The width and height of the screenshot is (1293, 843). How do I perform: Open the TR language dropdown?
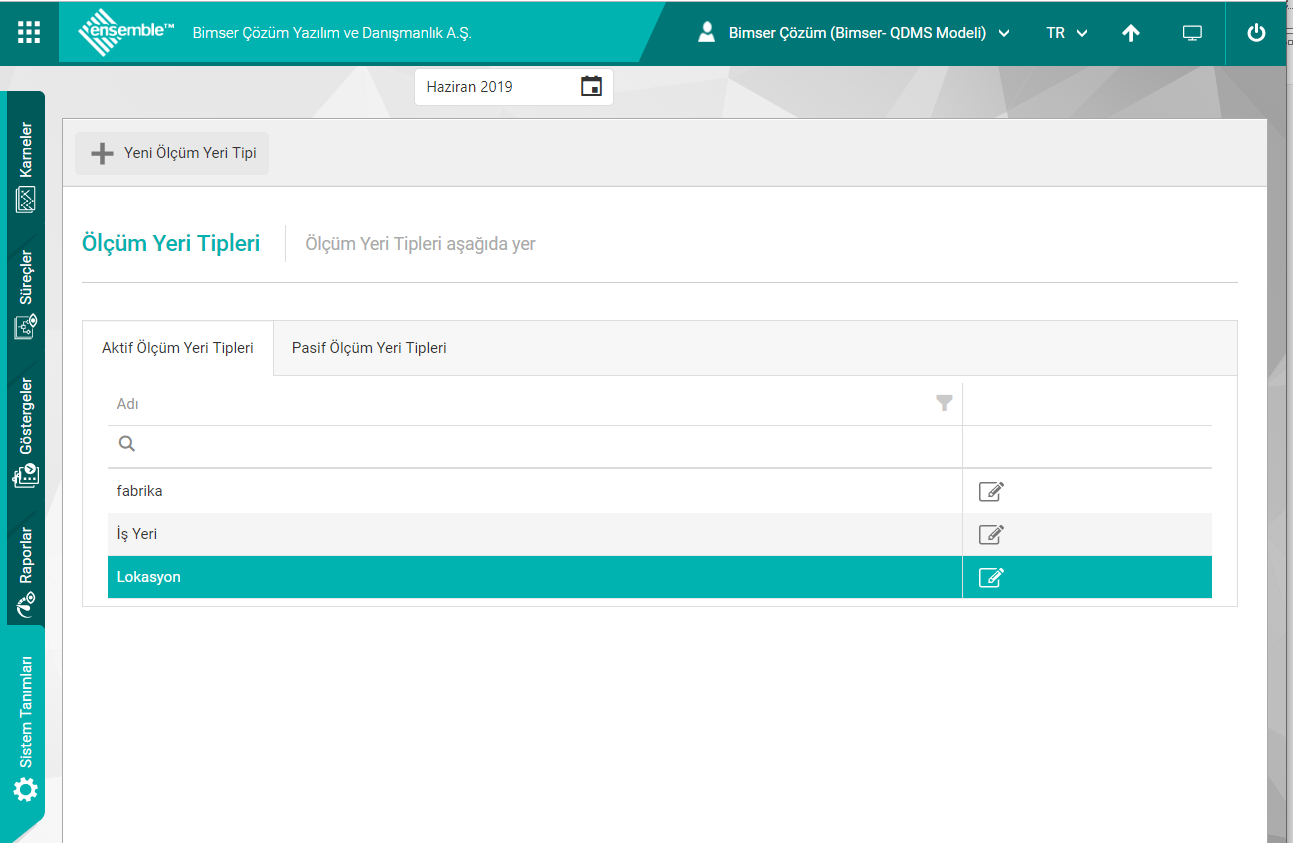1066,33
